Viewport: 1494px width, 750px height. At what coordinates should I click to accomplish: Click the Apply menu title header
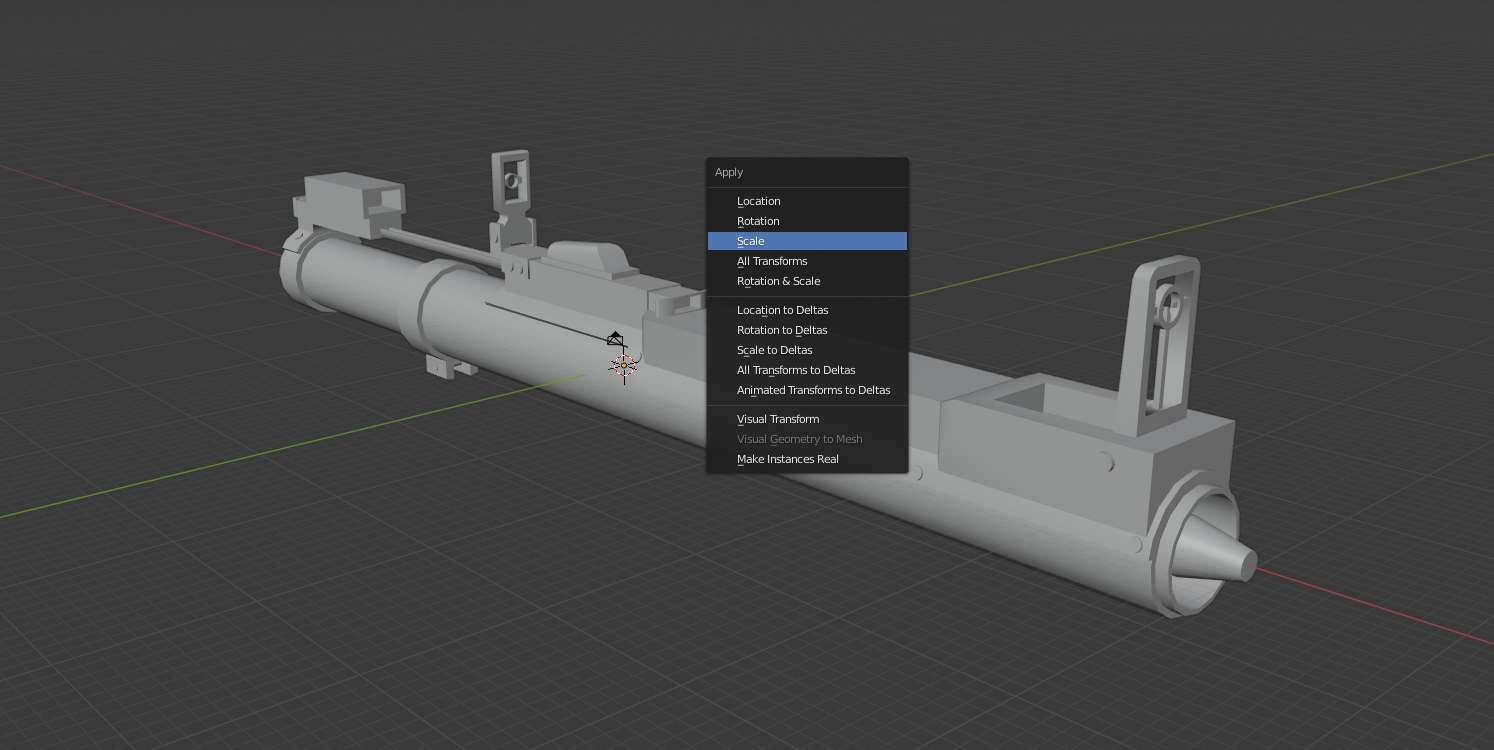[x=729, y=172]
